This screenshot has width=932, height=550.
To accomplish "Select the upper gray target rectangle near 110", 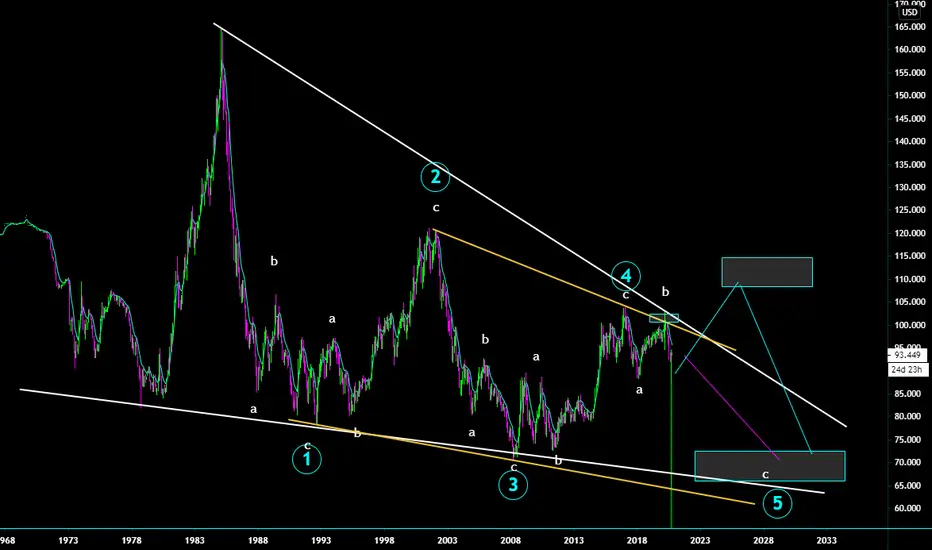I will tap(767, 272).
